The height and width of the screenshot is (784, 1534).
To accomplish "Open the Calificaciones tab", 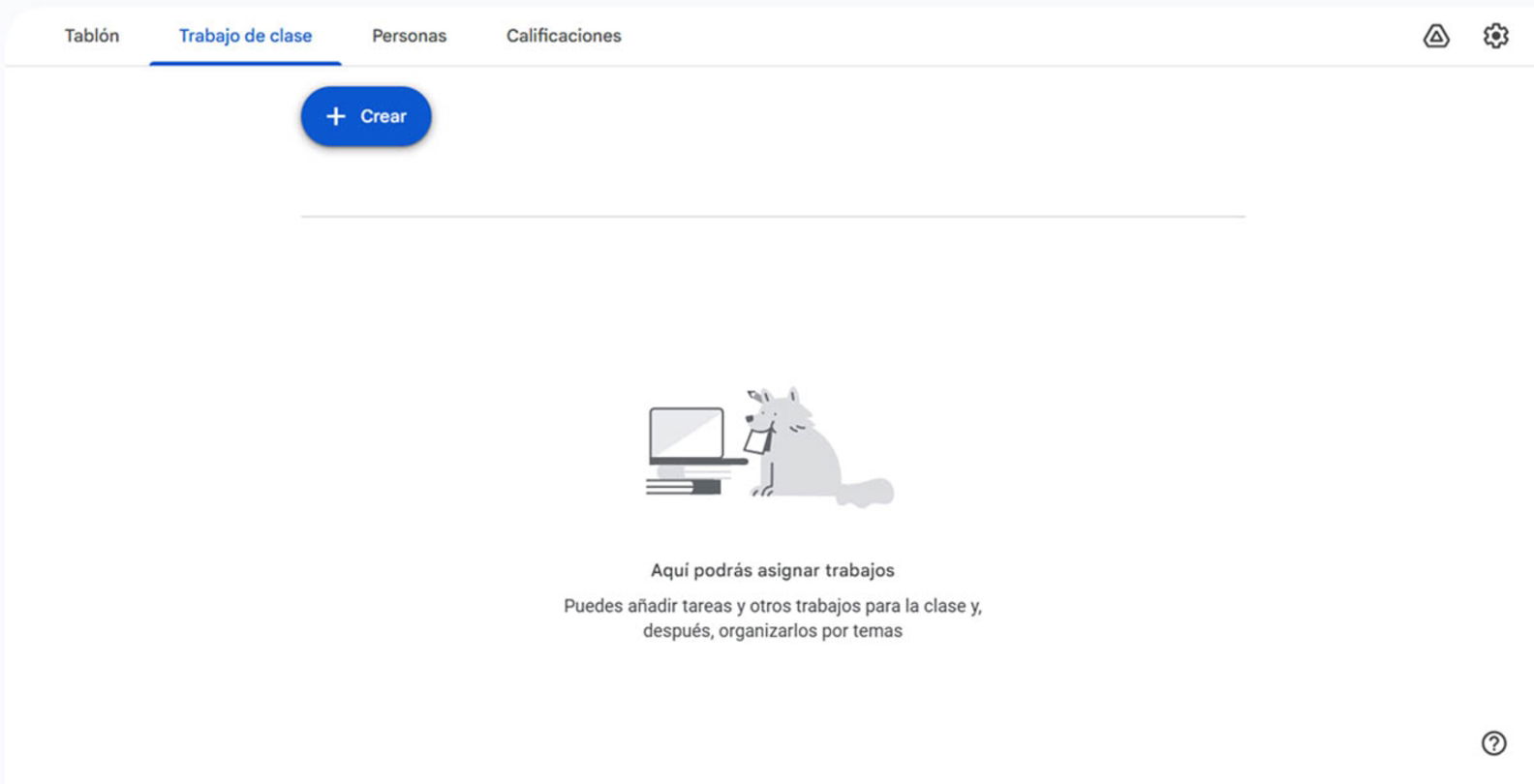I will point(564,36).
